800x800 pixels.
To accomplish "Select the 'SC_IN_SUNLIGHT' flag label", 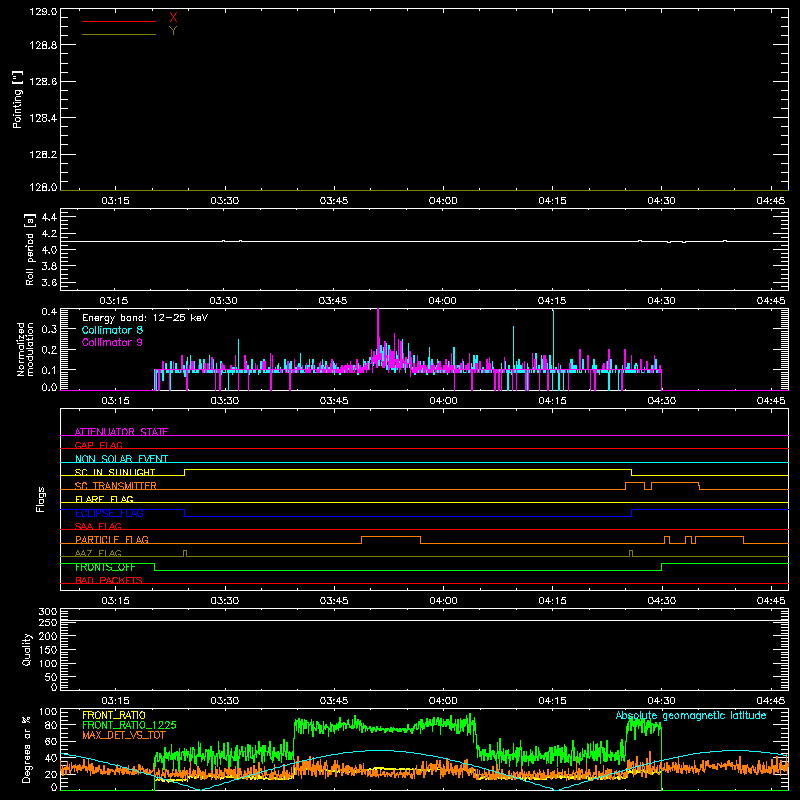I will (115, 472).
